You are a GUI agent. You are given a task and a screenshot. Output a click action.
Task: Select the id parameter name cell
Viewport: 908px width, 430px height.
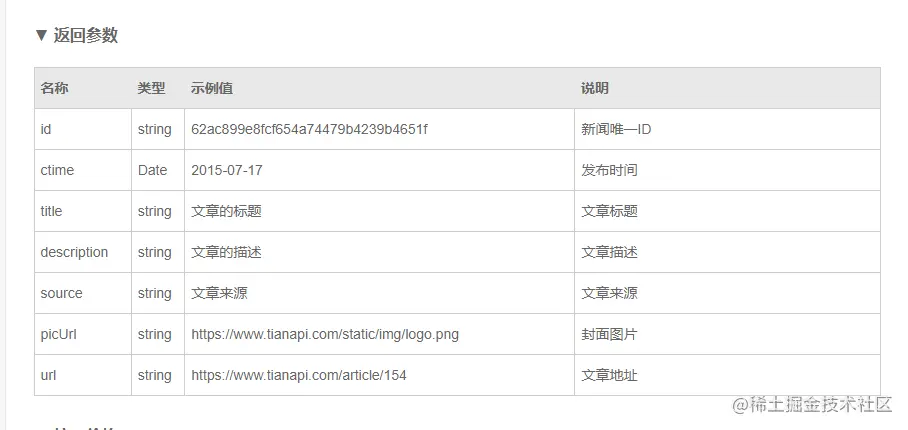46,129
